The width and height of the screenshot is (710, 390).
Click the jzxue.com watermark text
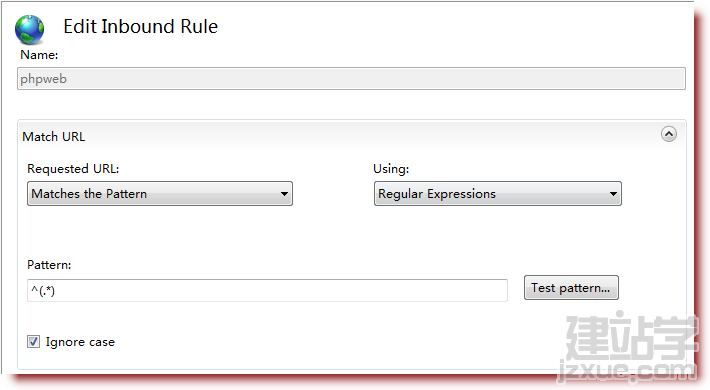point(626,371)
